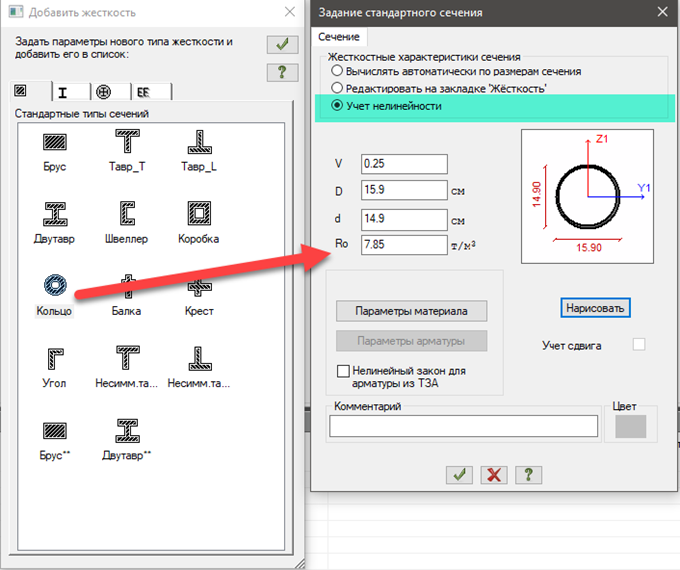Confirm adding stiffness with green checkmark
Image resolution: width=680 pixels, height=570 pixels.
coord(282,44)
